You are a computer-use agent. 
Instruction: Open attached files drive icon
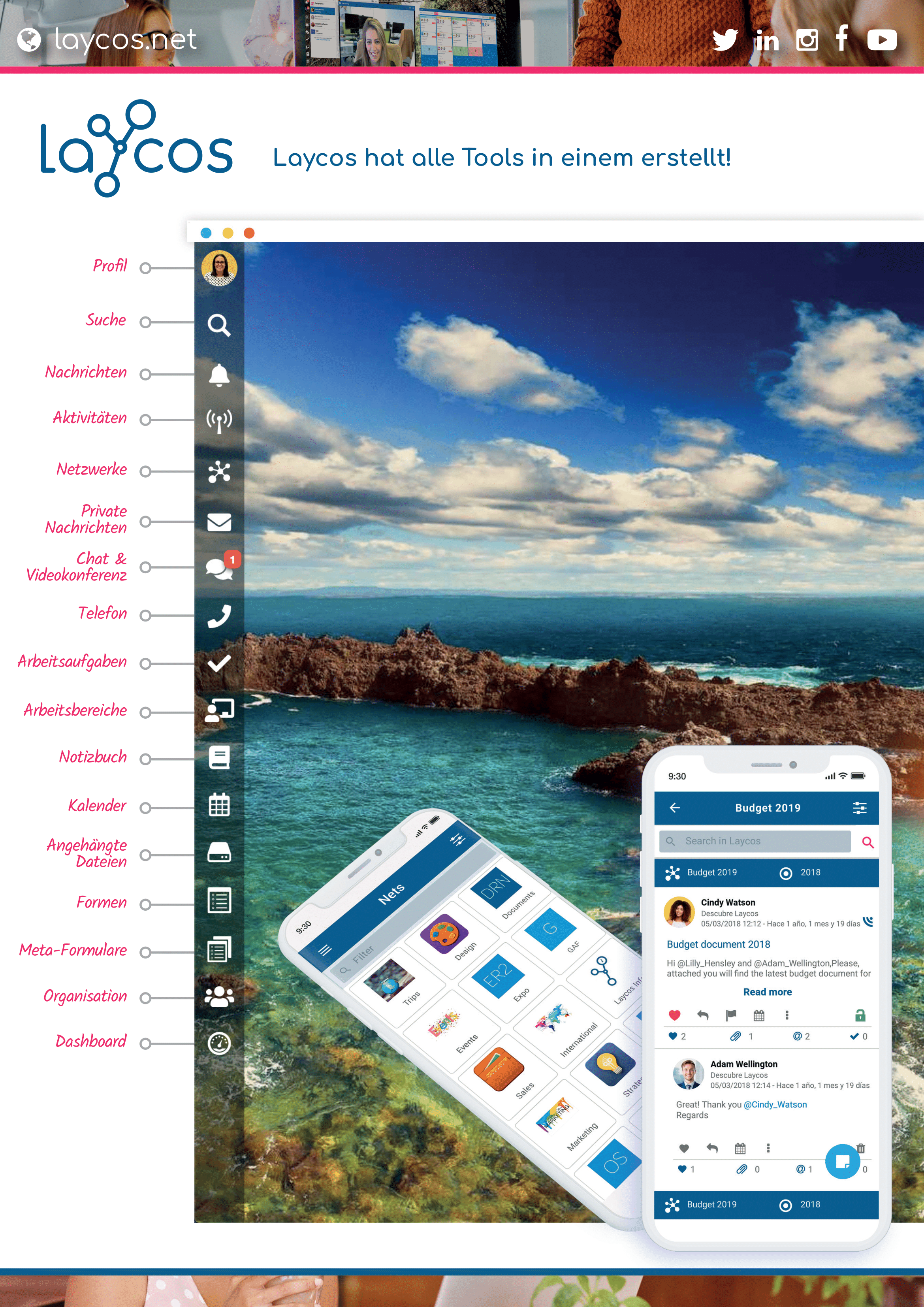[219, 853]
